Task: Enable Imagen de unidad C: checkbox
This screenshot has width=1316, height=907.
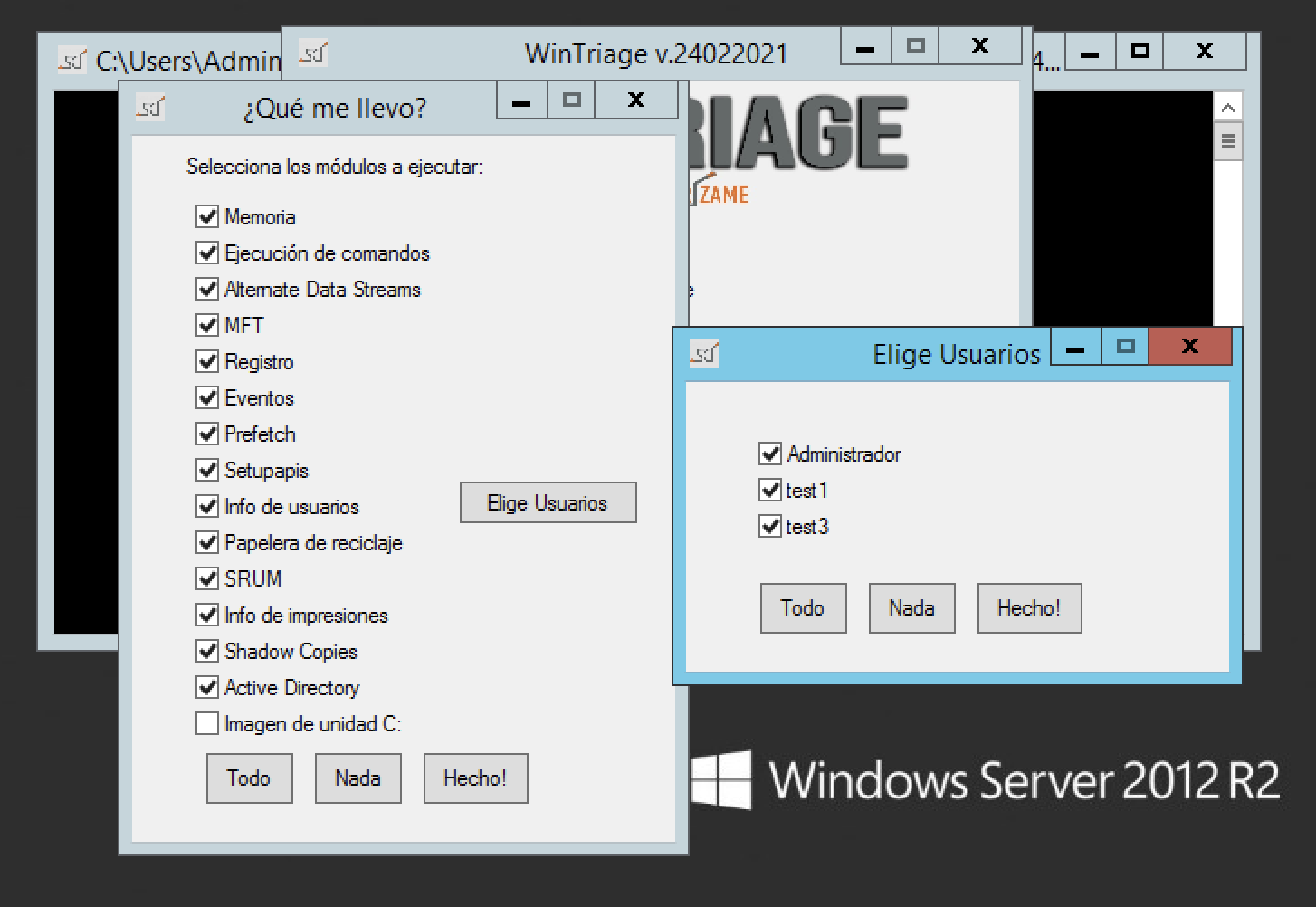Action: (x=207, y=723)
